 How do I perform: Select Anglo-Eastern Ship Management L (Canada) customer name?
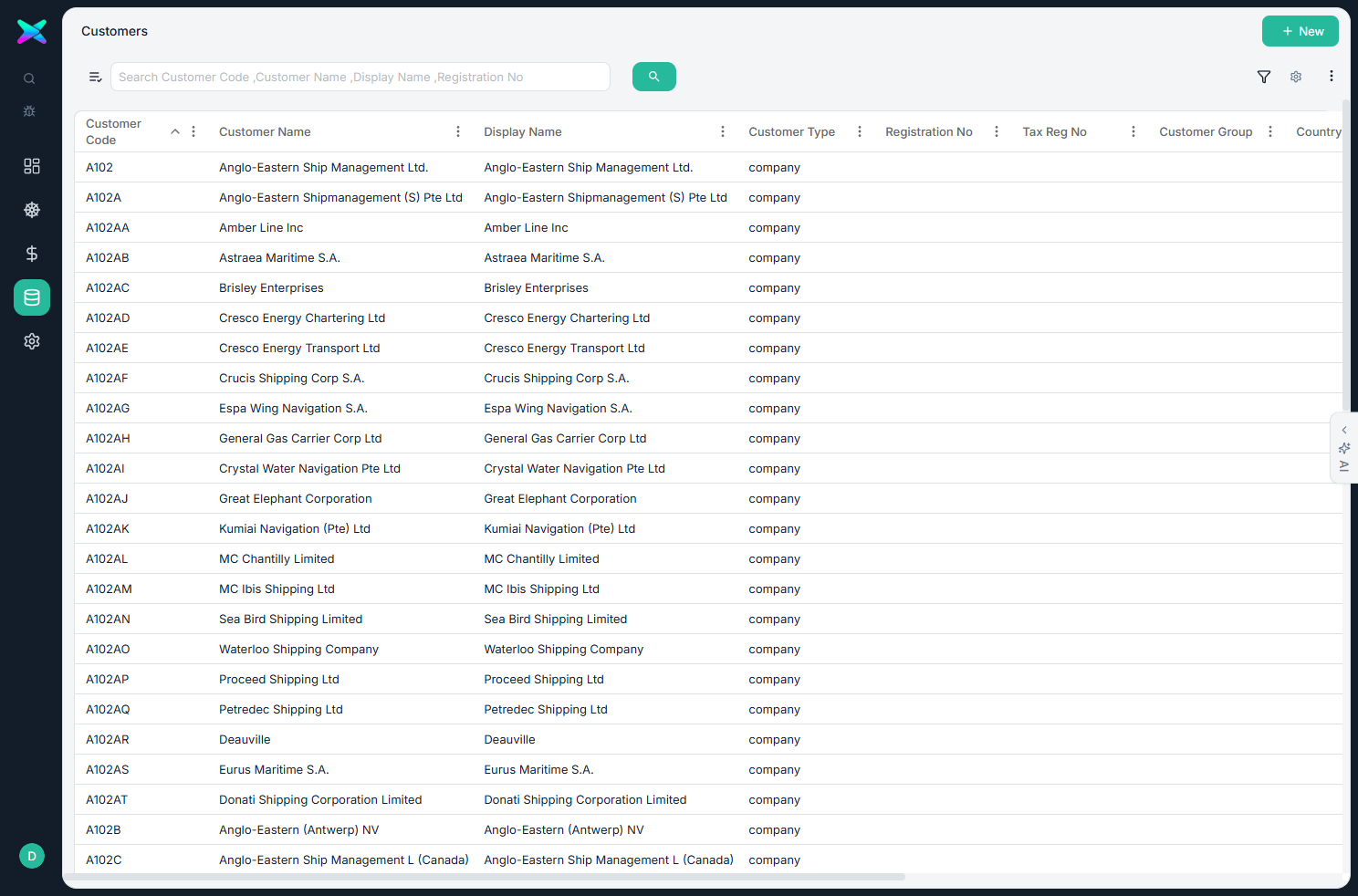pos(344,860)
